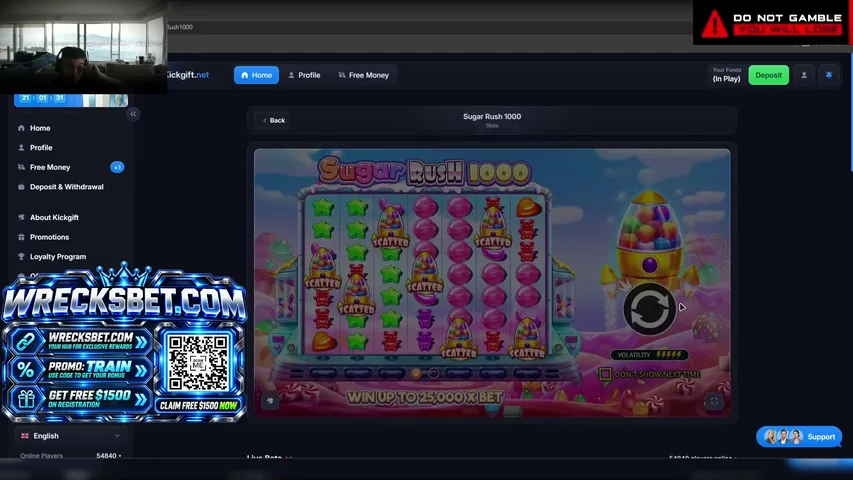Click the Profile sidebar person icon
This screenshot has height=480, width=853.
tap(21, 147)
